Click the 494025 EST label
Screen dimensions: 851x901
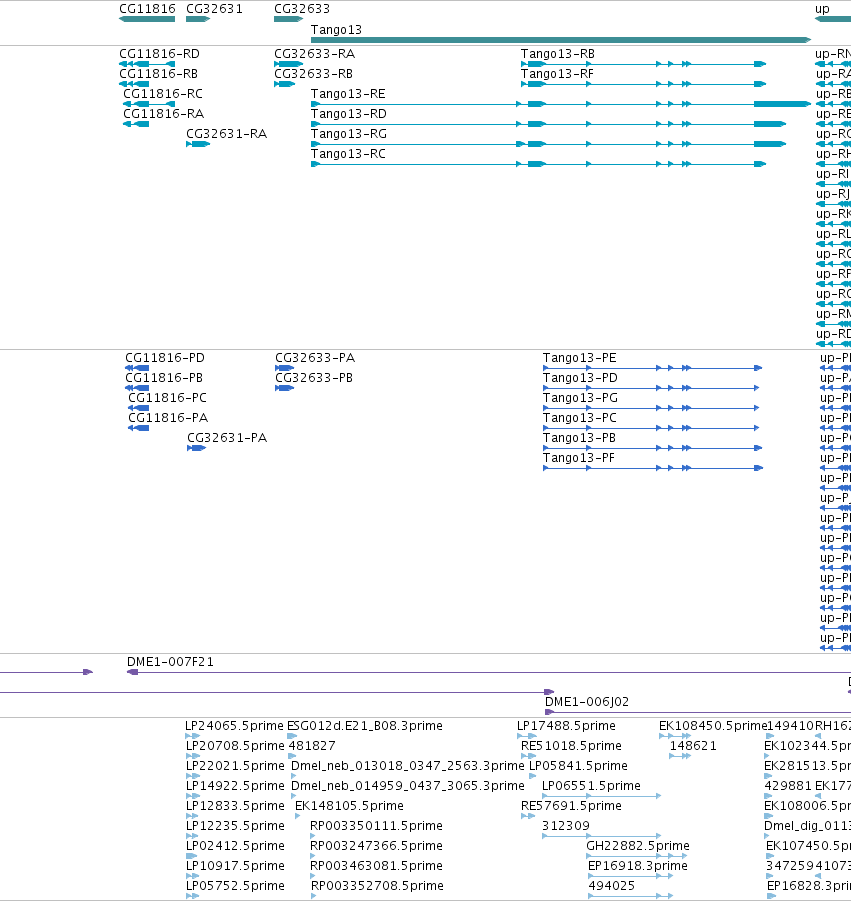(611, 885)
